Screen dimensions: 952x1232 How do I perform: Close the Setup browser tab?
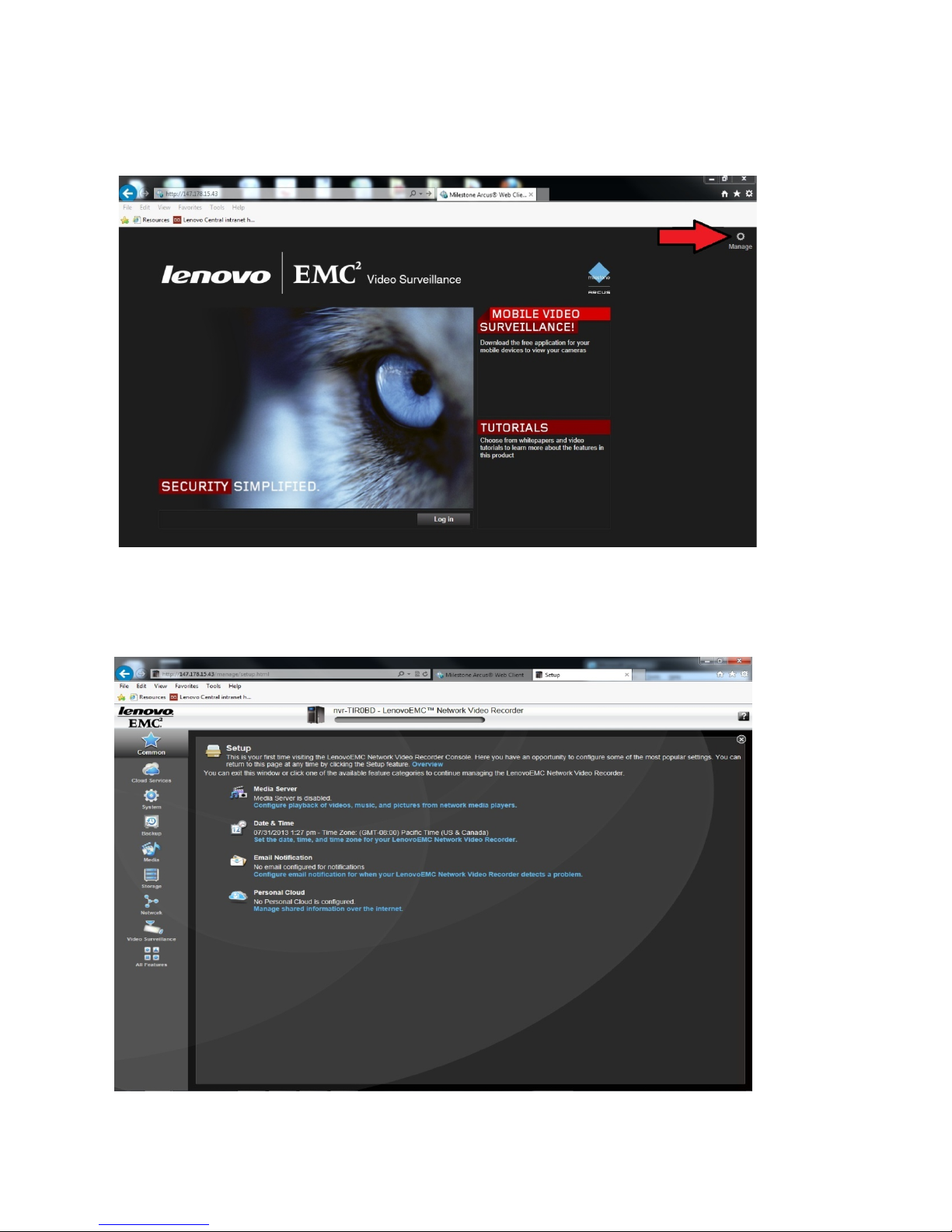(x=627, y=675)
